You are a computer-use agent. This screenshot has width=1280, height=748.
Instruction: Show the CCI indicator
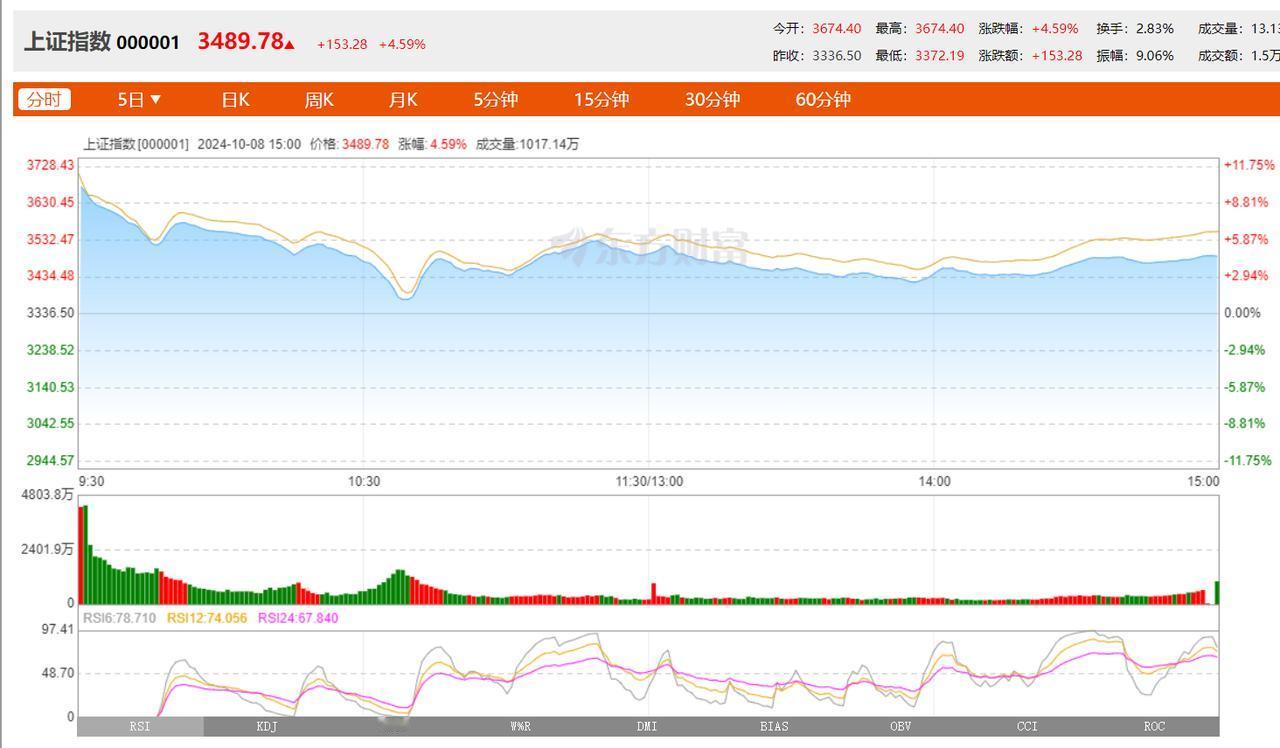(1028, 727)
